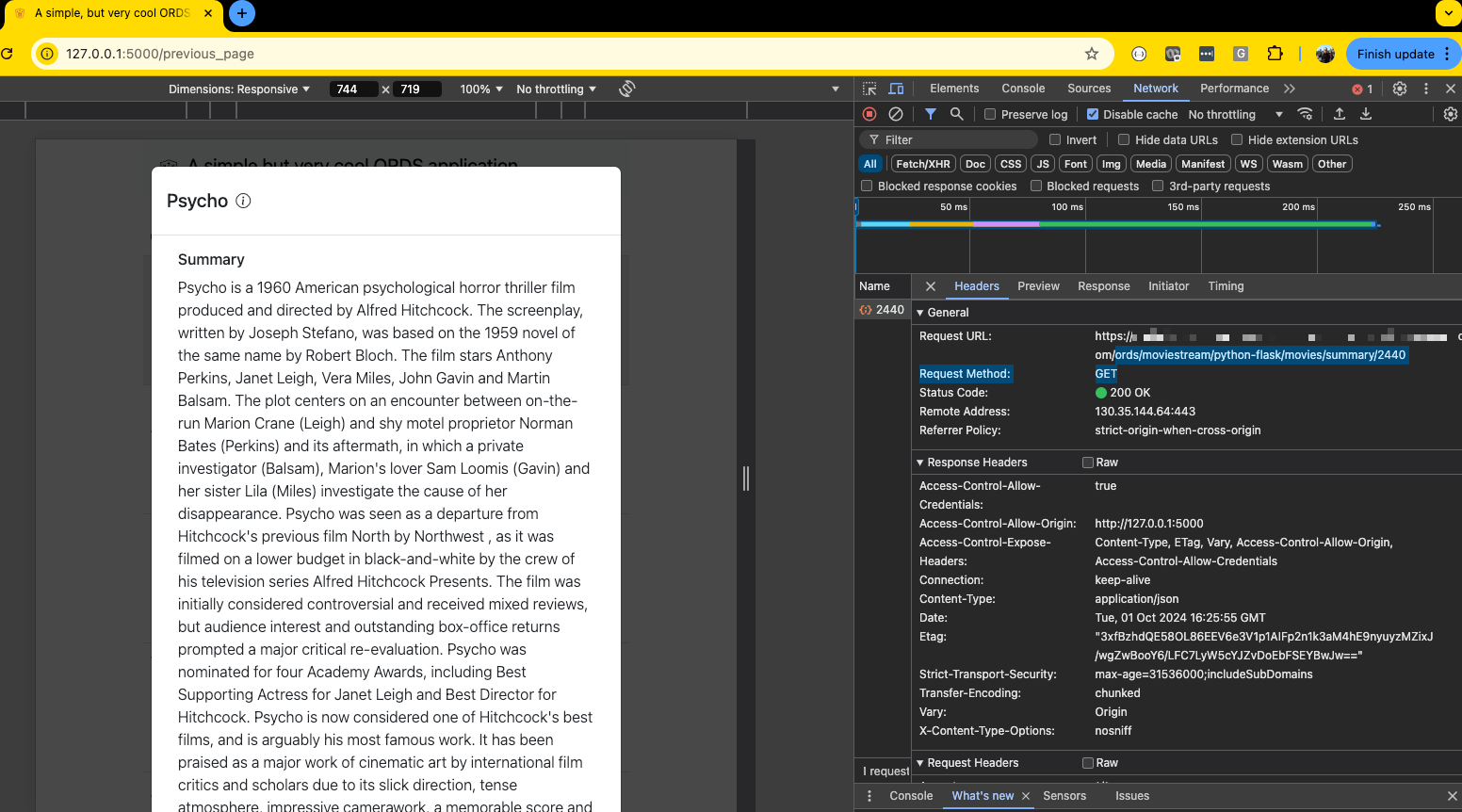Check 3rd-party requests box

(x=1158, y=186)
